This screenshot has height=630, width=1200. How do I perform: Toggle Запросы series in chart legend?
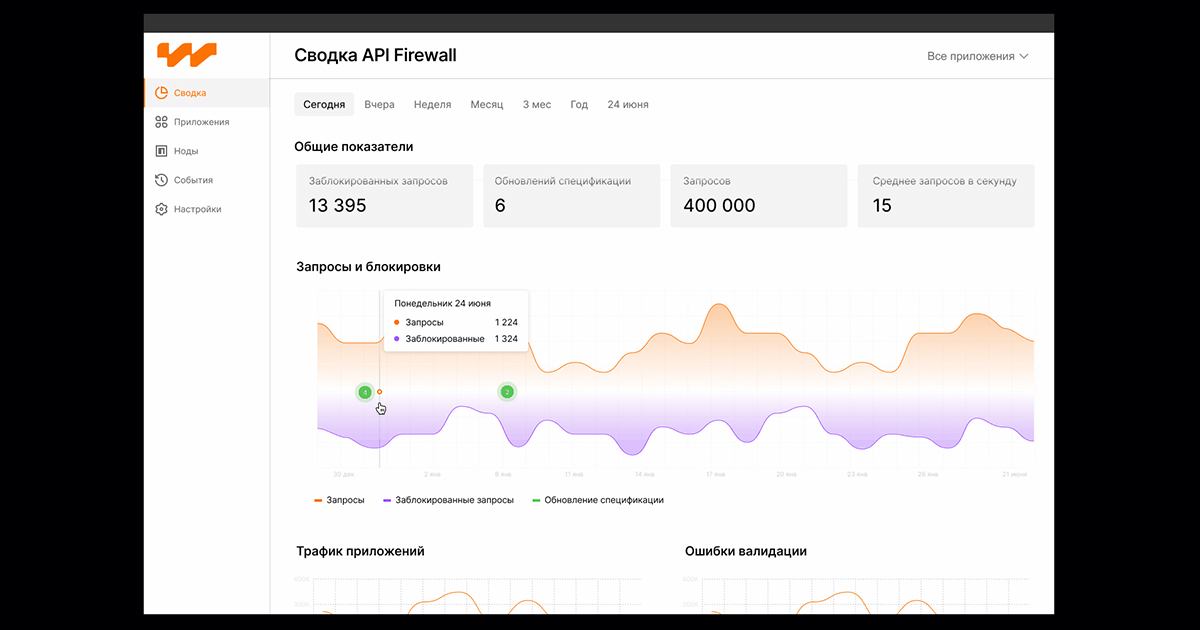(x=339, y=500)
